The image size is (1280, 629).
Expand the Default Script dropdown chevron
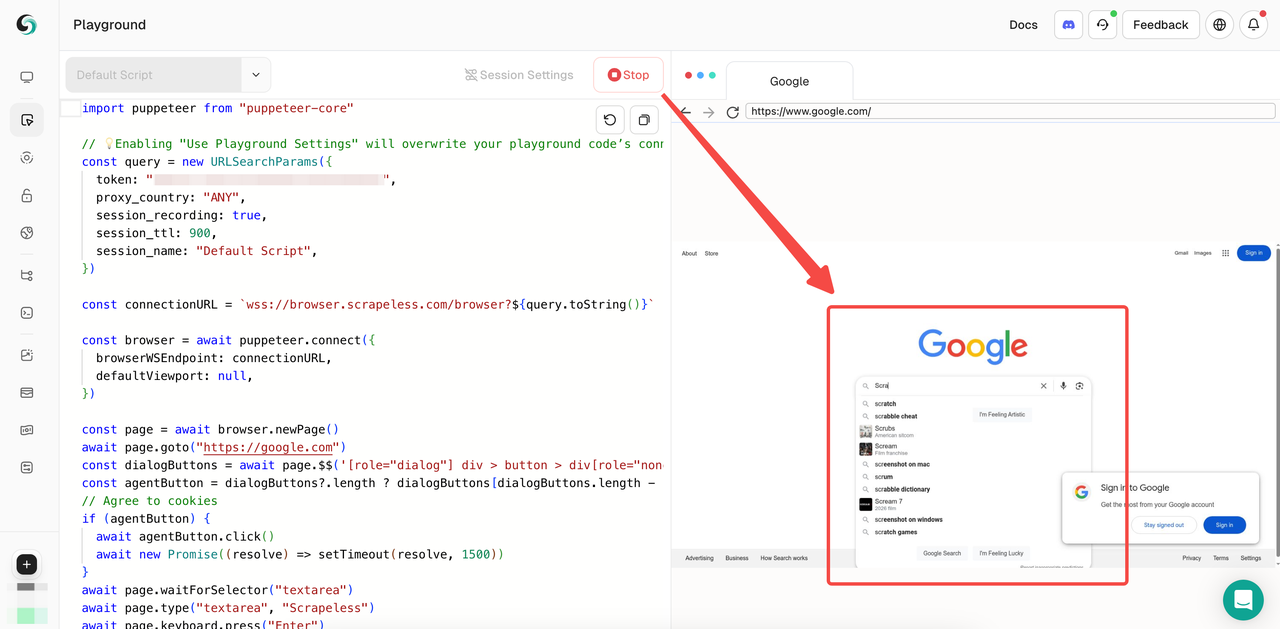tap(256, 75)
